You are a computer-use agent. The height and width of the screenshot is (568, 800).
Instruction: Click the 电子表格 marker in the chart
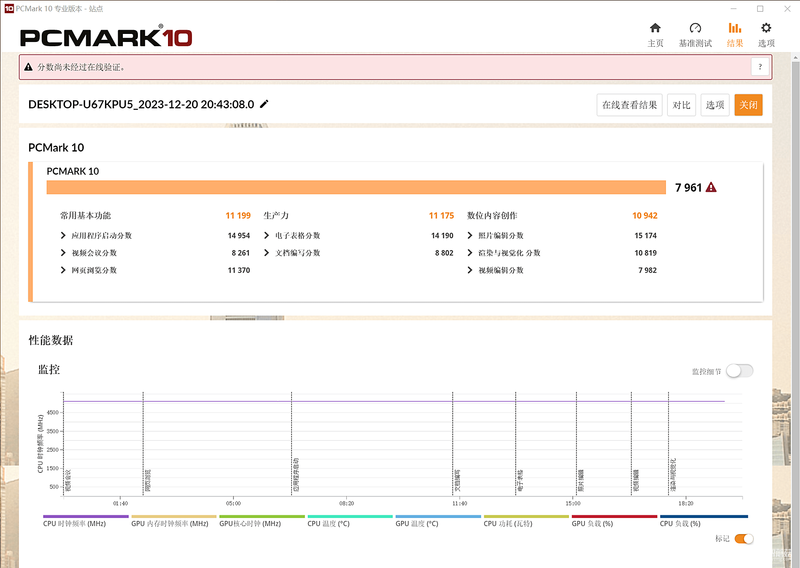[520, 481]
